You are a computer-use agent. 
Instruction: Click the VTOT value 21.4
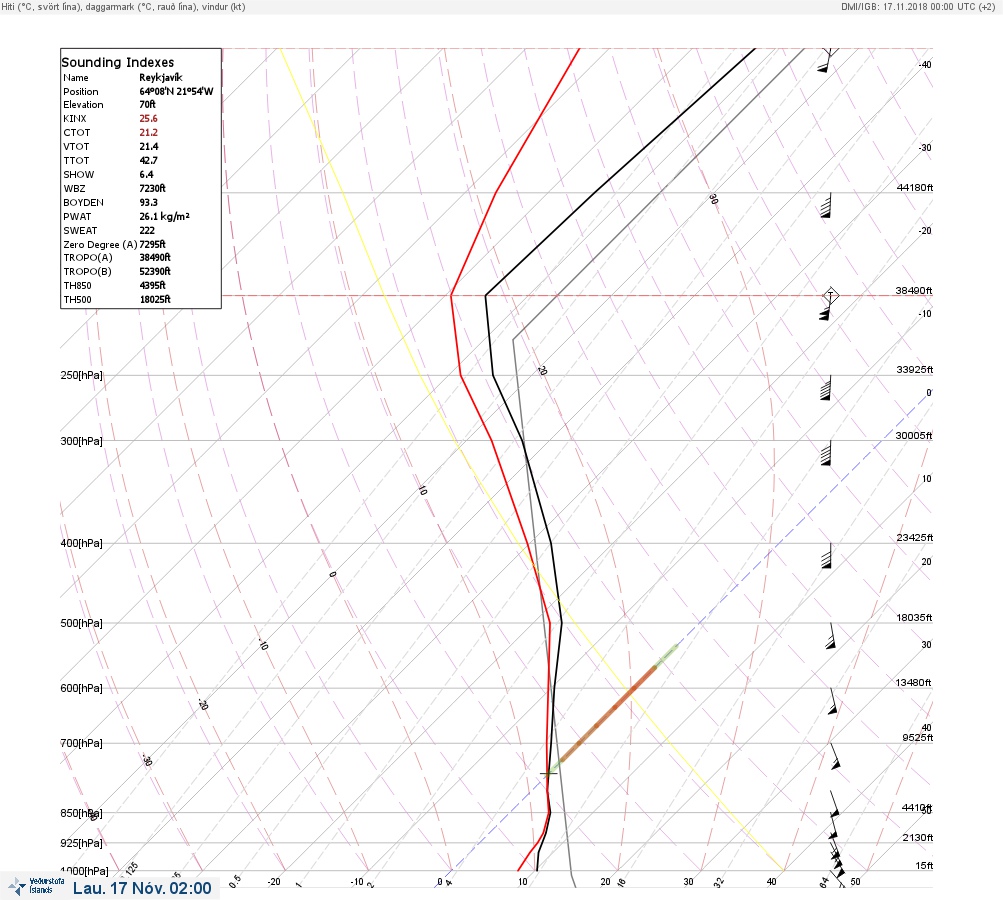click(x=148, y=146)
